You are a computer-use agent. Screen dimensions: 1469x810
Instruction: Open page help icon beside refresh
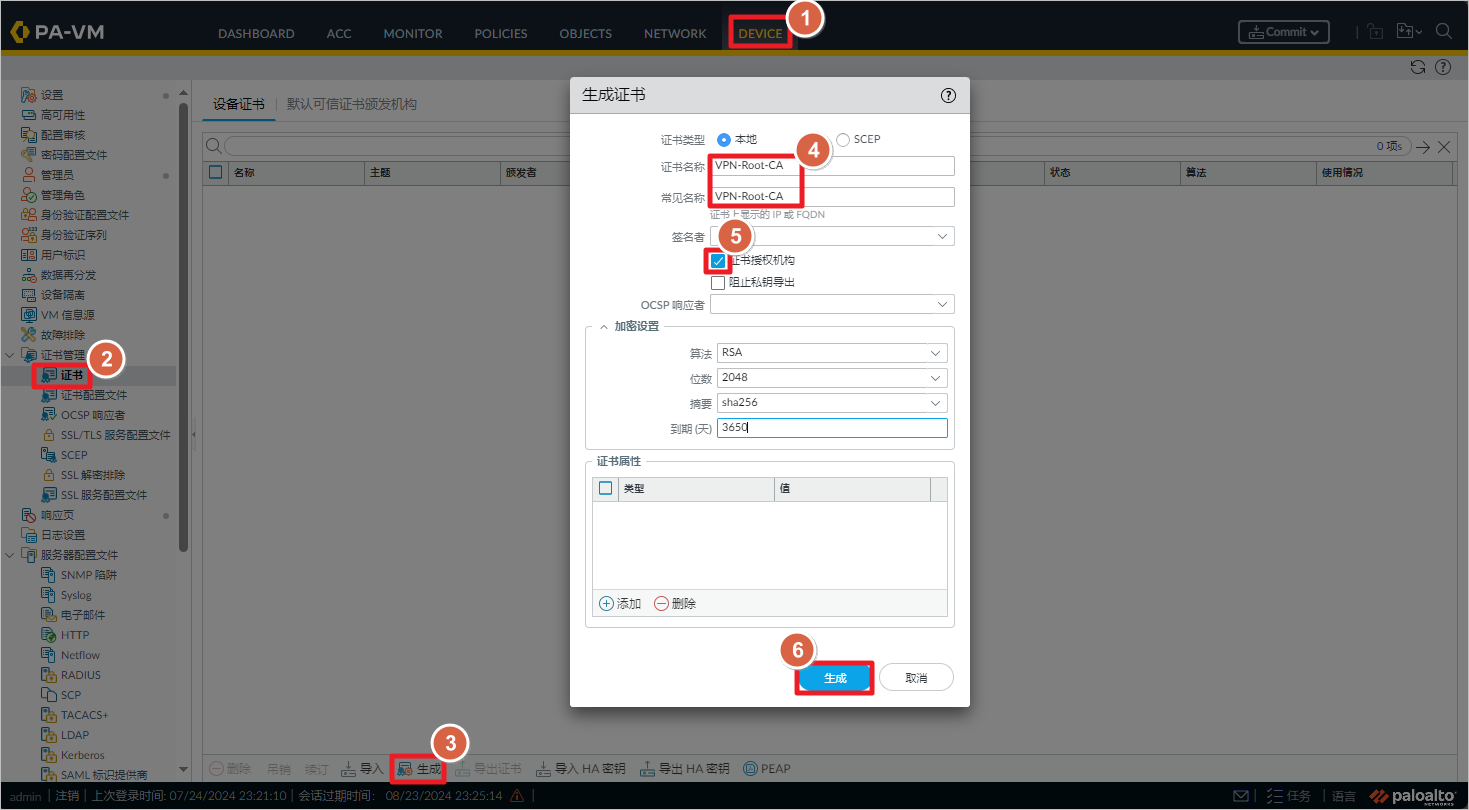point(1443,67)
